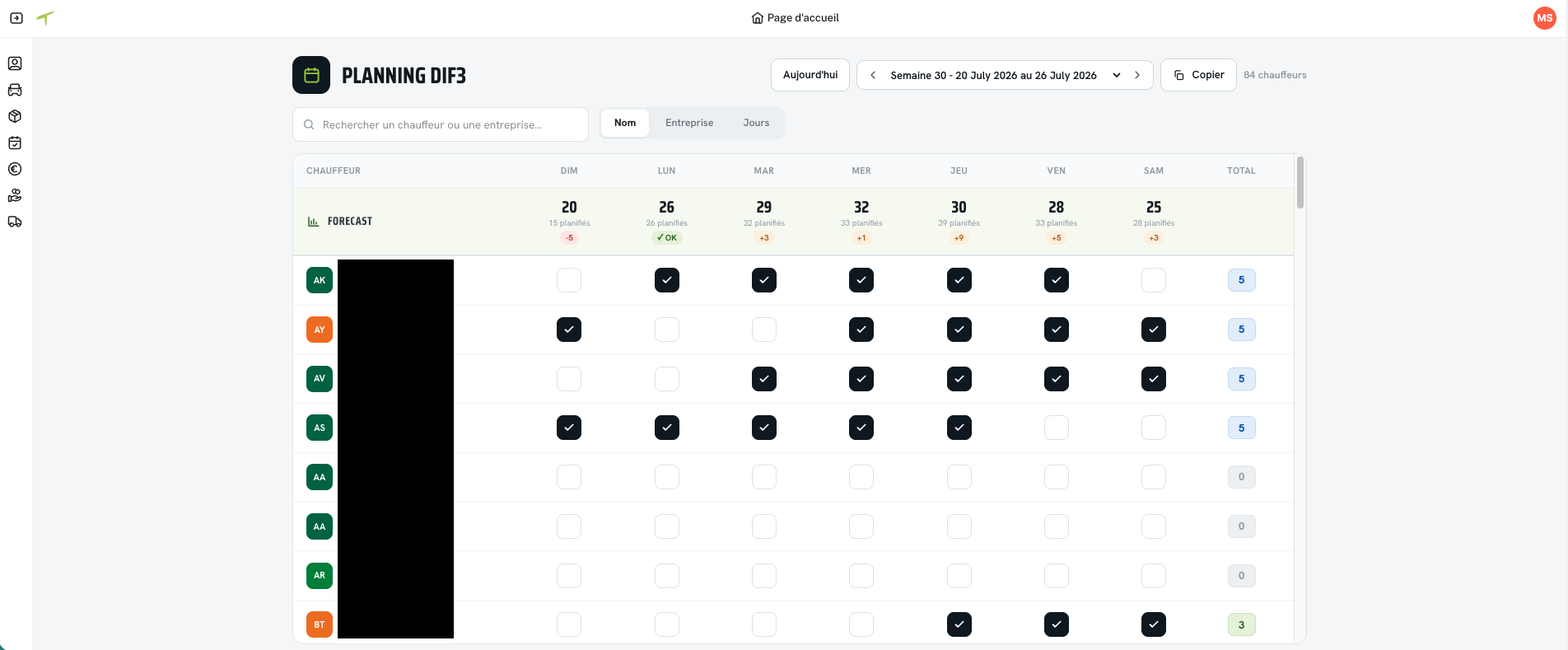Click the planning table vertical scrollbar
This screenshot has height=650, width=1568.
pyautogui.click(x=1300, y=183)
